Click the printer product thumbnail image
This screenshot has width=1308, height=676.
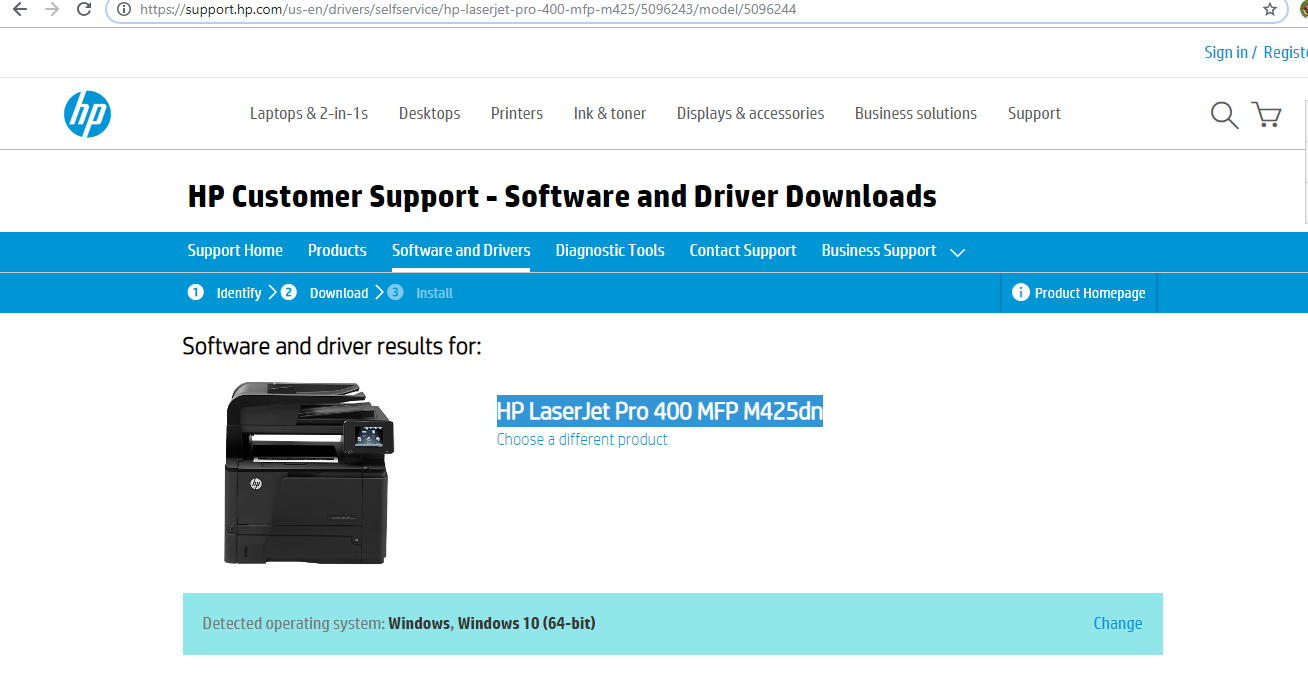point(307,472)
